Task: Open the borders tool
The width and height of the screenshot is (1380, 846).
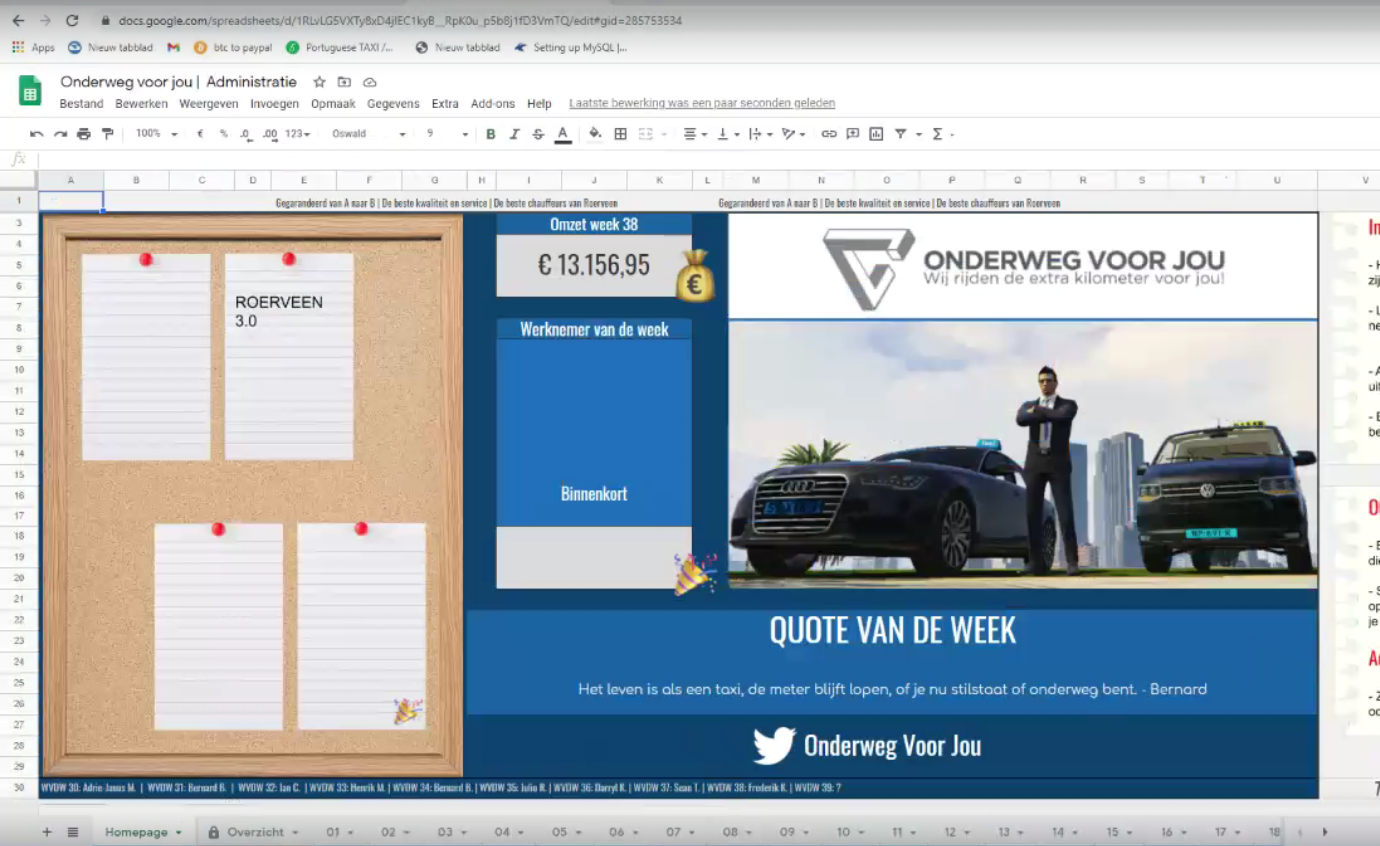Action: tap(621, 134)
